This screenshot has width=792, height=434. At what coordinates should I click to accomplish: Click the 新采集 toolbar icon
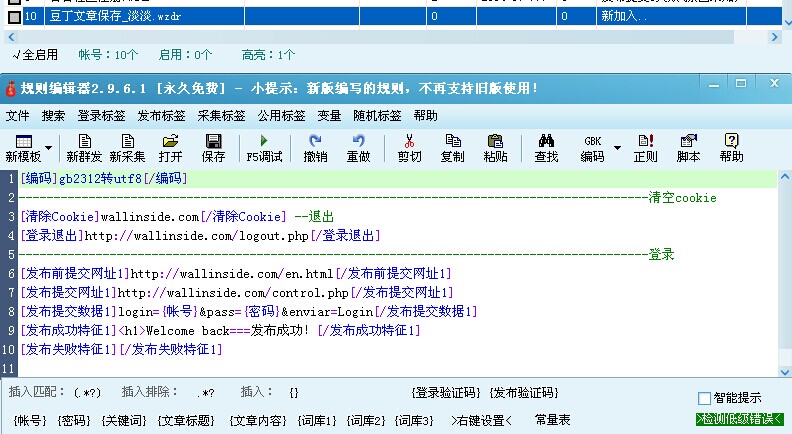pyautogui.click(x=127, y=147)
